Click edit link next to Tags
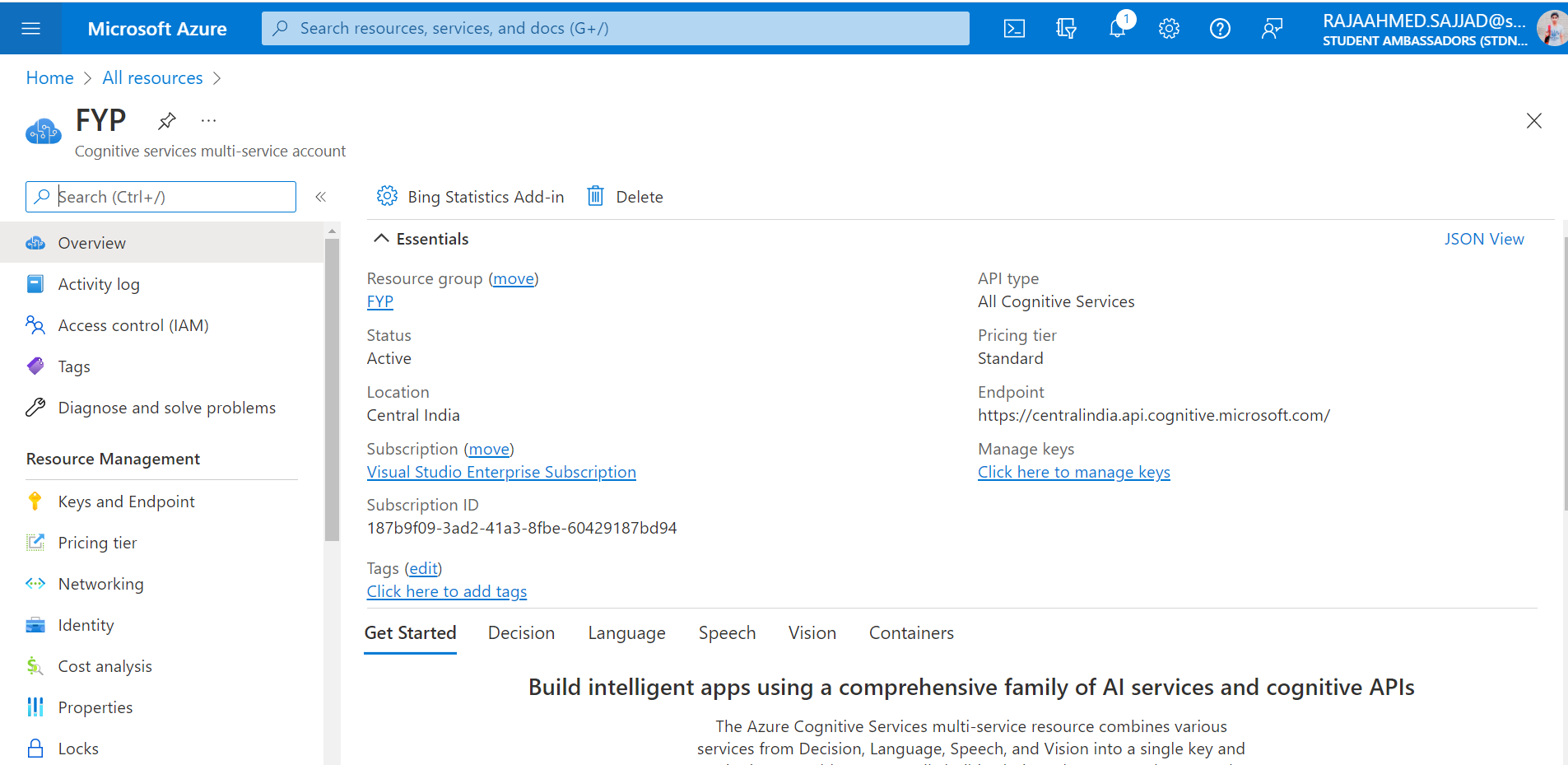Screen dimensions: 1568x765 tap(423, 568)
